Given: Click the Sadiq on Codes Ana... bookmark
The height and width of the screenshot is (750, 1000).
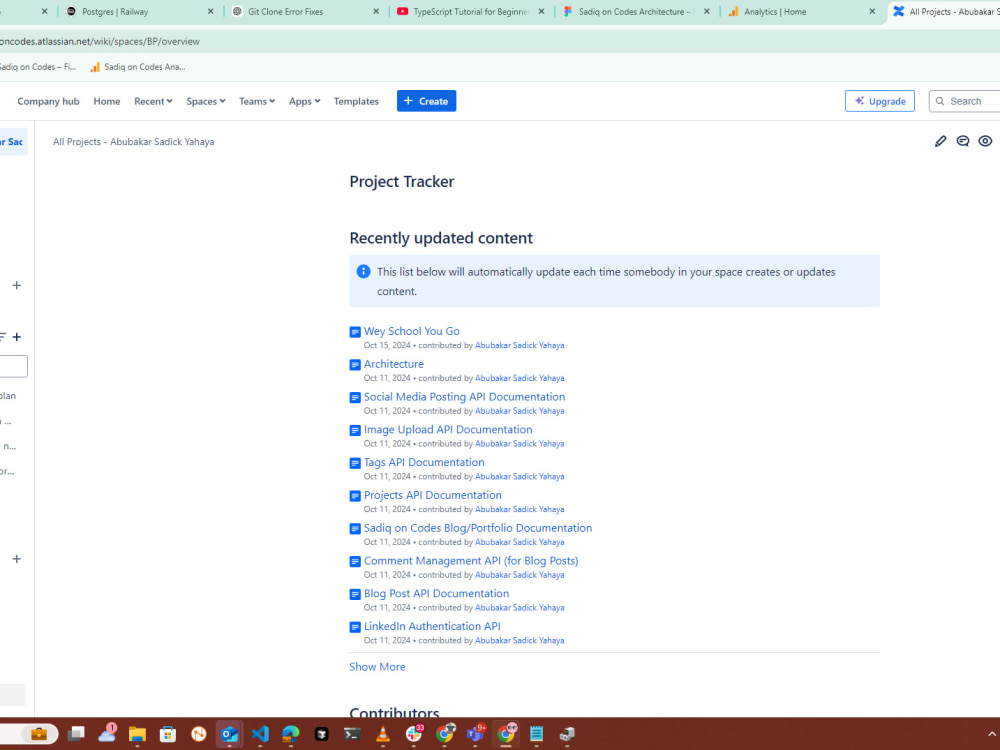Looking at the screenshot, I should (x=138, y=66).
